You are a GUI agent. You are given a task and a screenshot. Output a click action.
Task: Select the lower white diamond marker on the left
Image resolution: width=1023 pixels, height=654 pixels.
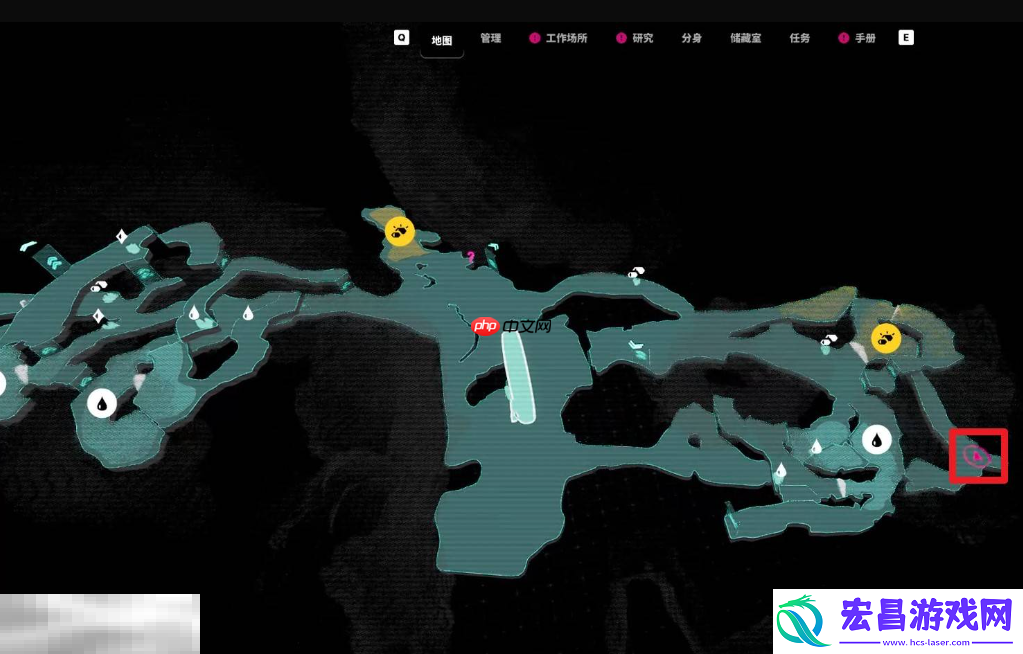click(98, 317)
